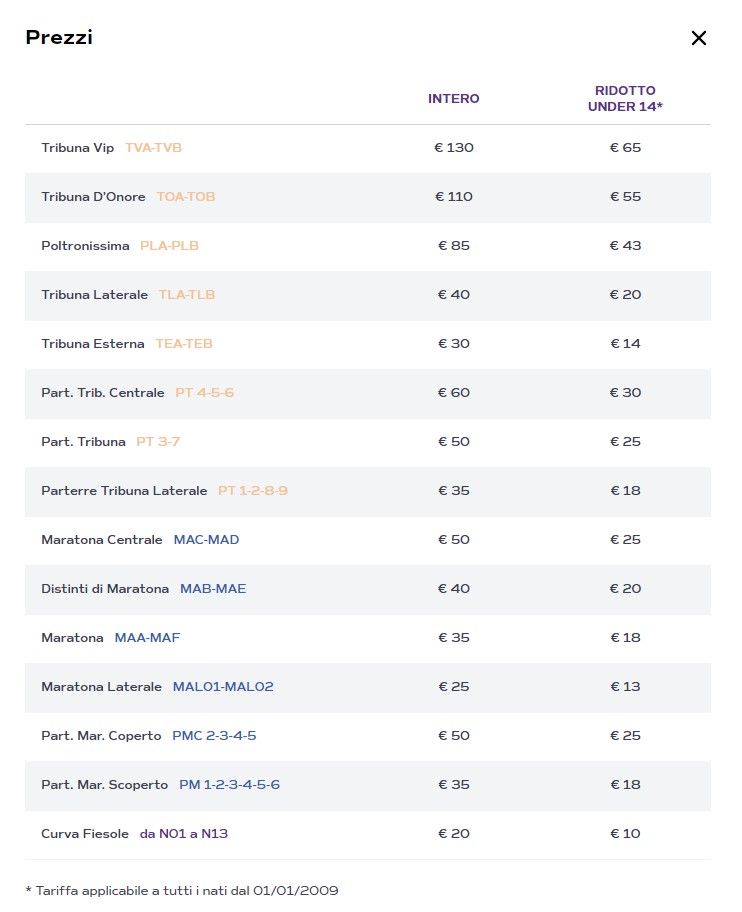Screen dimensions: 742x912
Task: Select Curva Fiesole da N01 a N13
Action: click(x=184, y=834)
